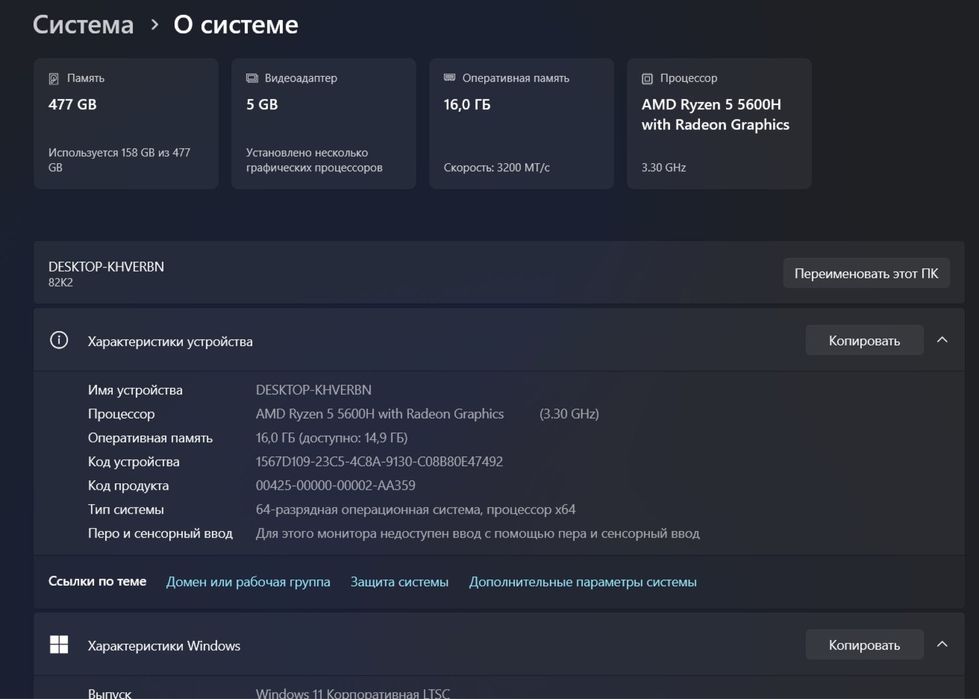Click Переименовать этот ПК button
This screenshot has width=979, height=699.
click(866, 273)
